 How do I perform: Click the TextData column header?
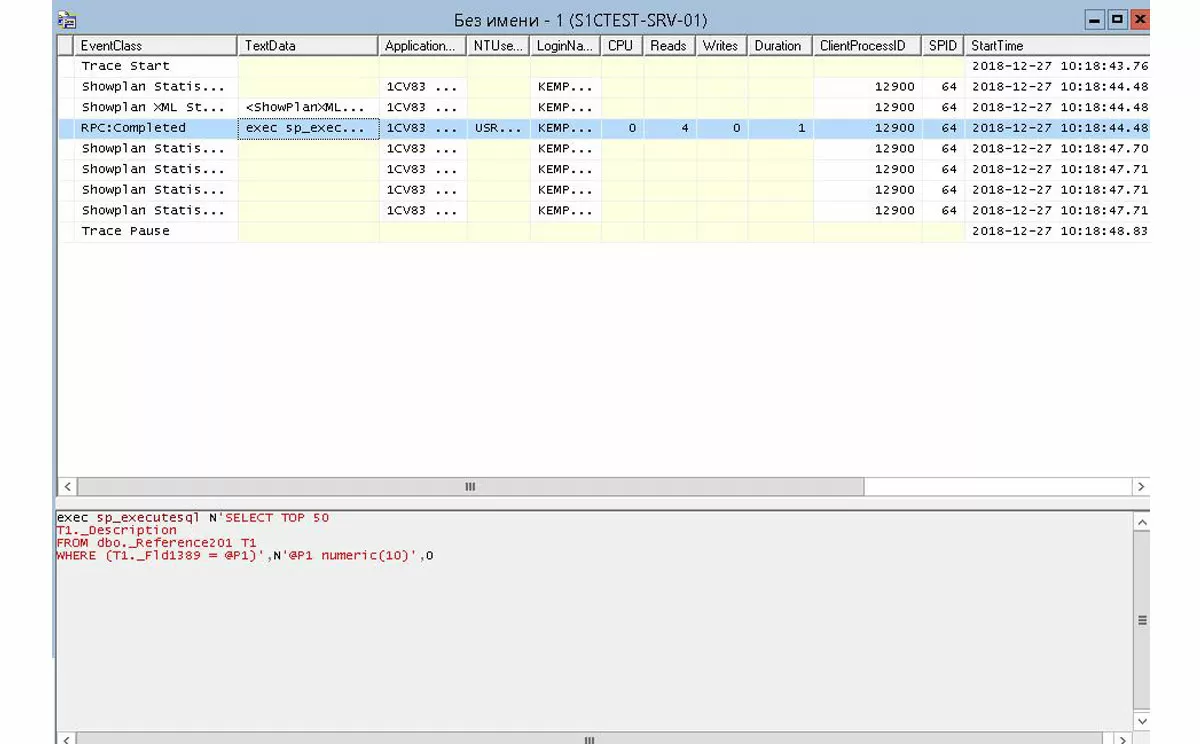pyautogui.click(x=309, y=45)
